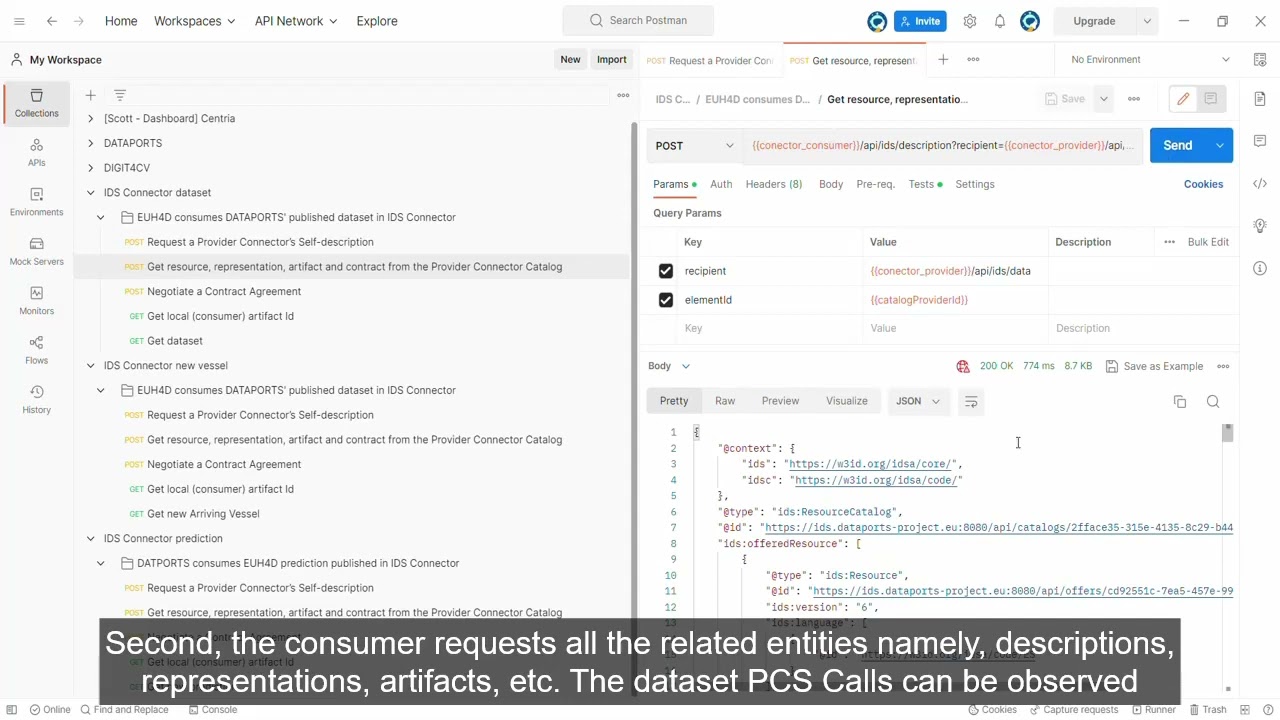Expand the Upgrade dropdown arrow

point(1147,21)
